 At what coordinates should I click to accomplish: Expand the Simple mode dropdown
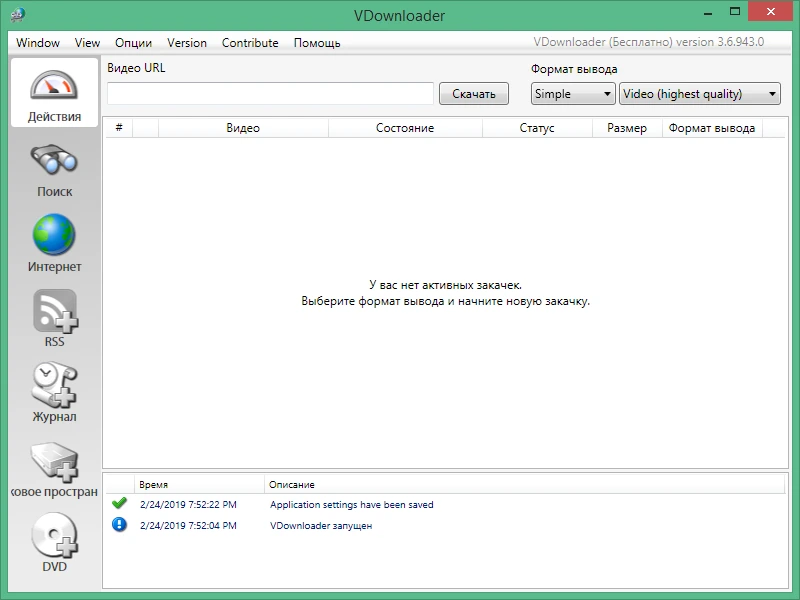pyautogui.click(x=573, y=94)
